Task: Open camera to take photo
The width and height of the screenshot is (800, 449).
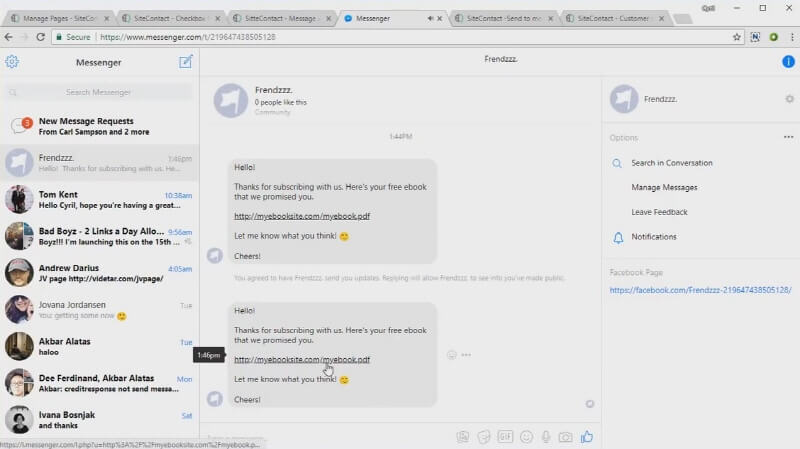Action: point(565,437)
